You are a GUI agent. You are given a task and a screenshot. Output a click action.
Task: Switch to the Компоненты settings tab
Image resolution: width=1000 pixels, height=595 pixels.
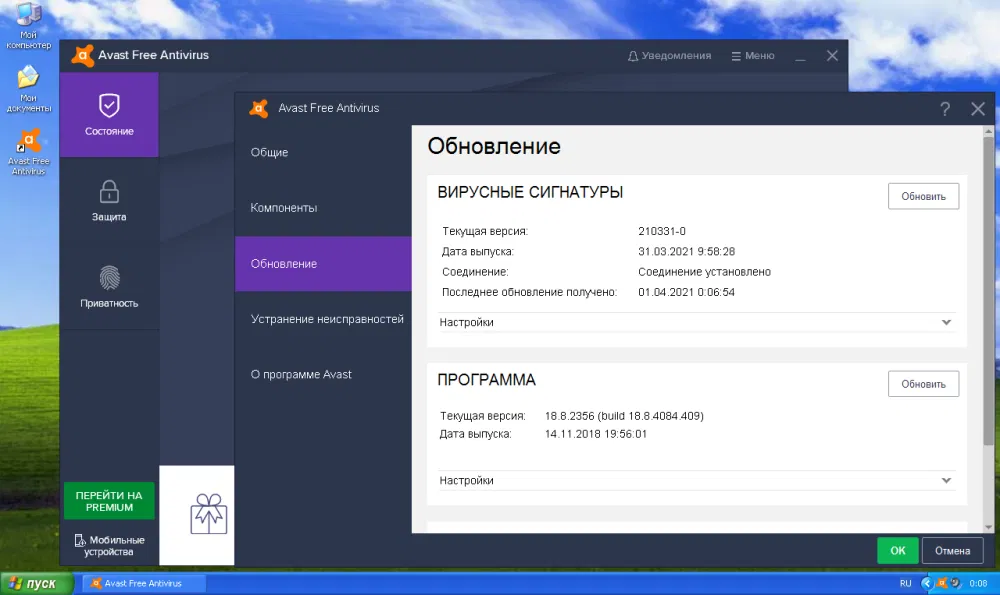(x=323, y=208)
